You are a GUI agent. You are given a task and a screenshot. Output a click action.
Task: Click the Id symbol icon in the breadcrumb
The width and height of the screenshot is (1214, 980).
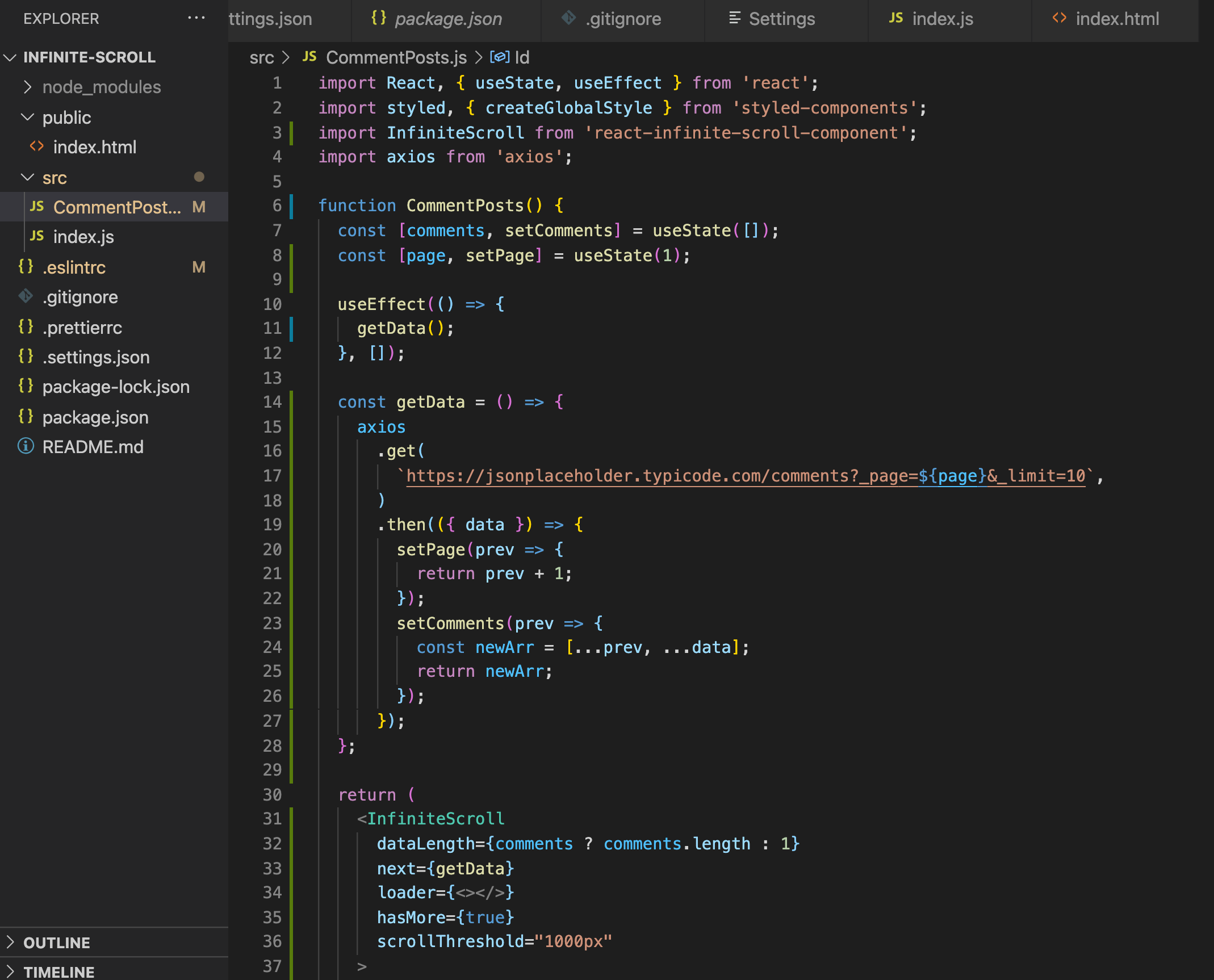(499, 57)
